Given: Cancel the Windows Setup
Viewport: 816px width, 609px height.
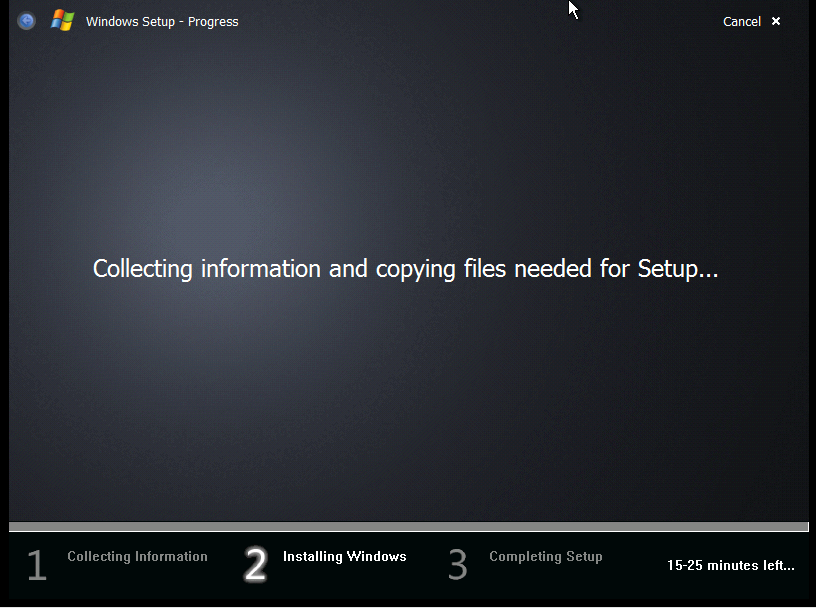Looking at the screenshot, I should (742, 21).
